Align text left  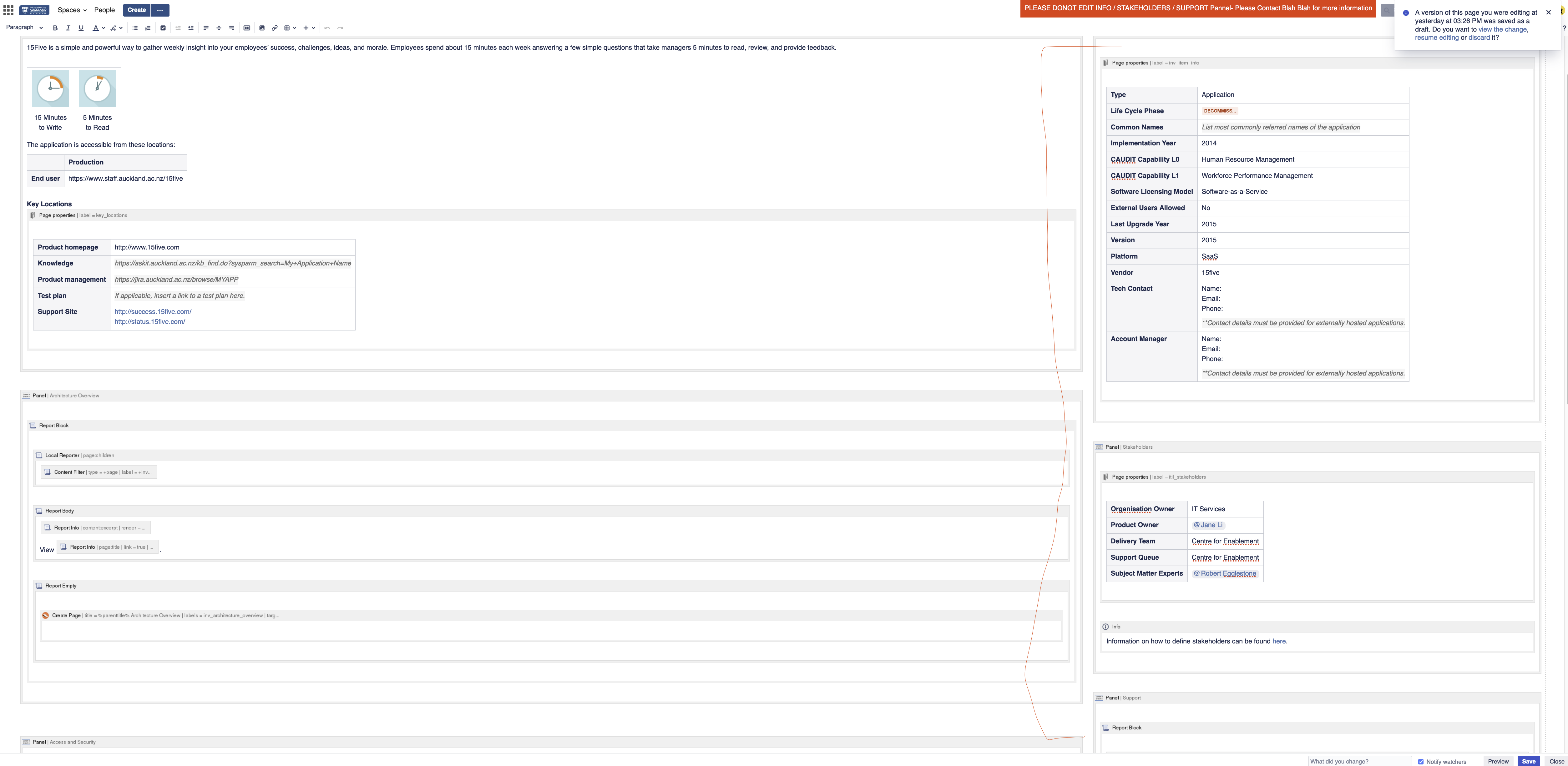[x=206, y=28]
